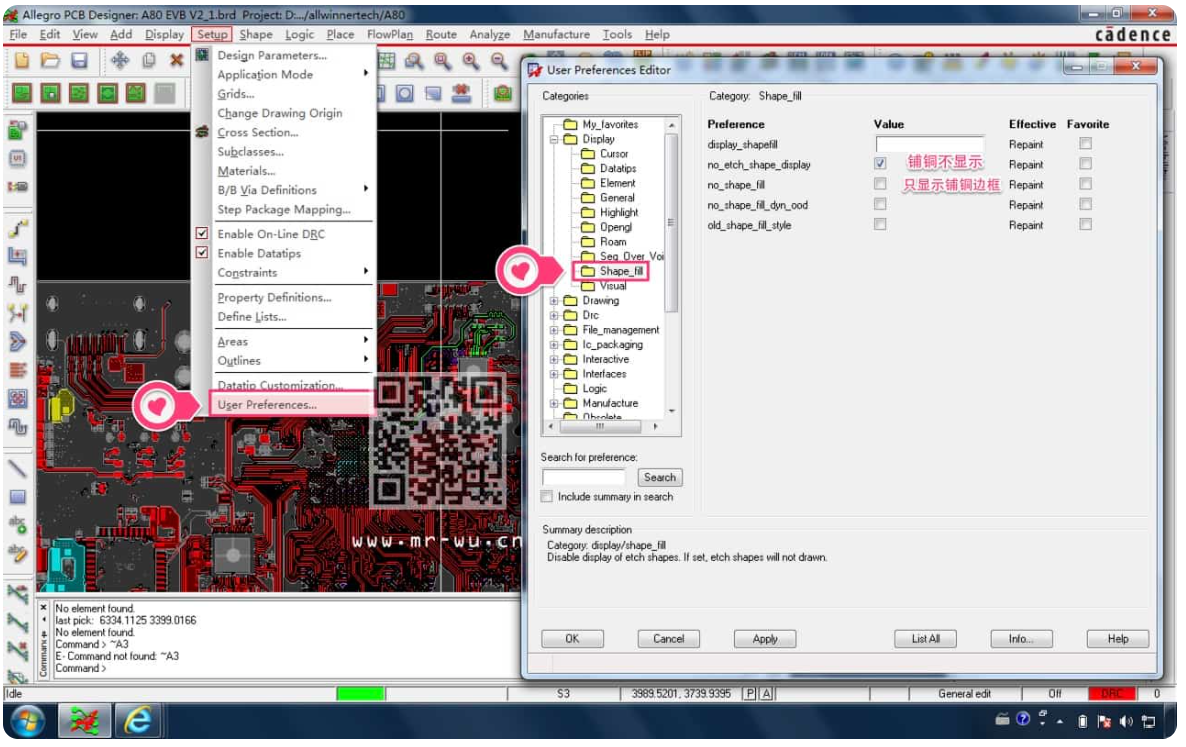Check Include summary in search

tap(547, 497)
